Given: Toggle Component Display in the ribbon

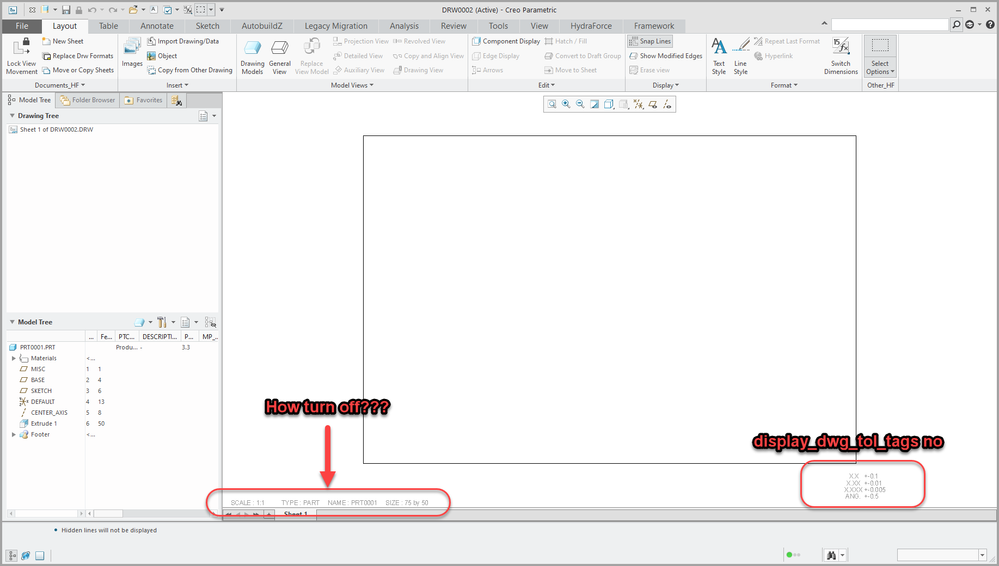Looking at the screenshot, I should (x=505, y=41).
